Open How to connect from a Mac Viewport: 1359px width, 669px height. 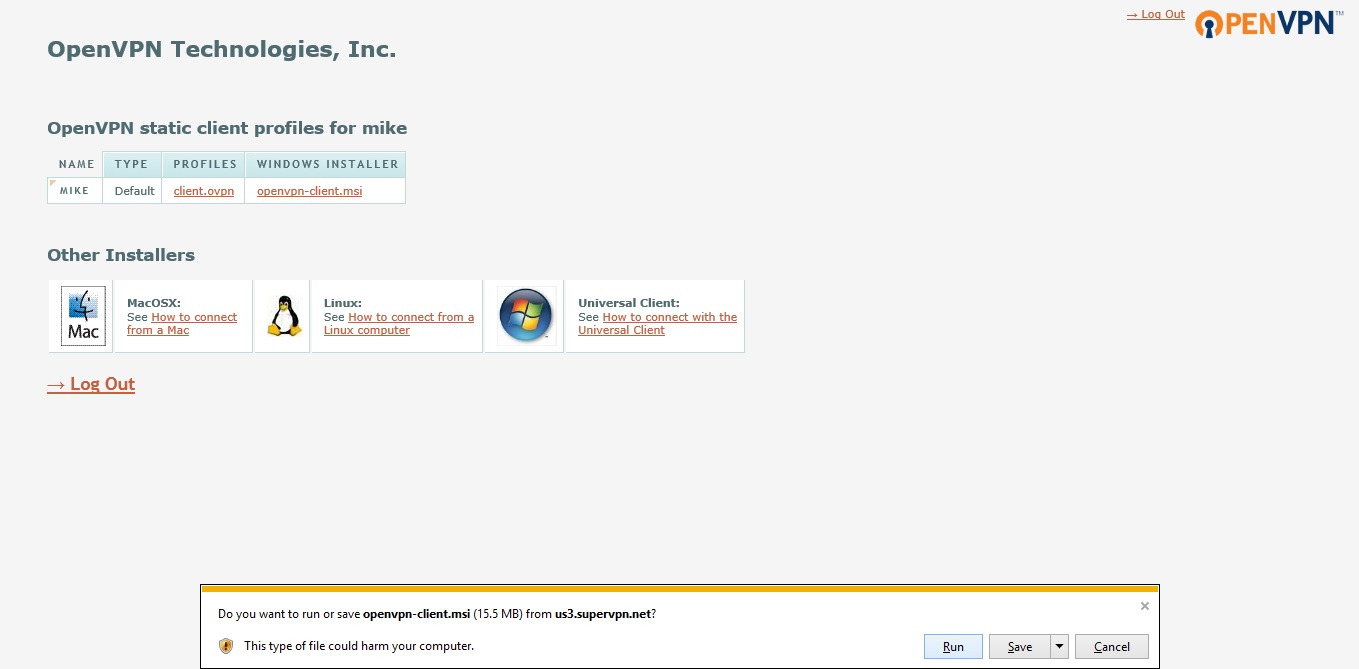(x=182, y=324)
